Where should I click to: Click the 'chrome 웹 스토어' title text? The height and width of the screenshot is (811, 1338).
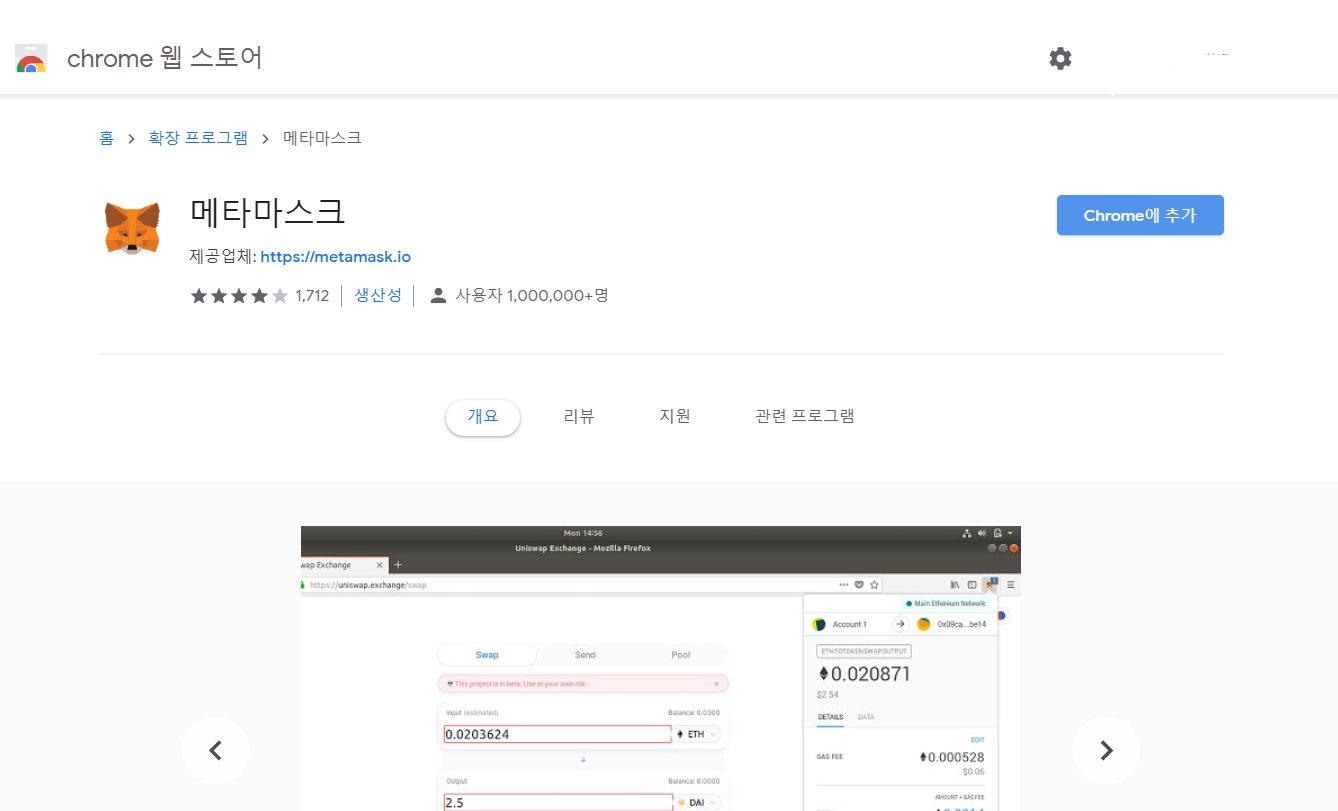click(165, 58)
